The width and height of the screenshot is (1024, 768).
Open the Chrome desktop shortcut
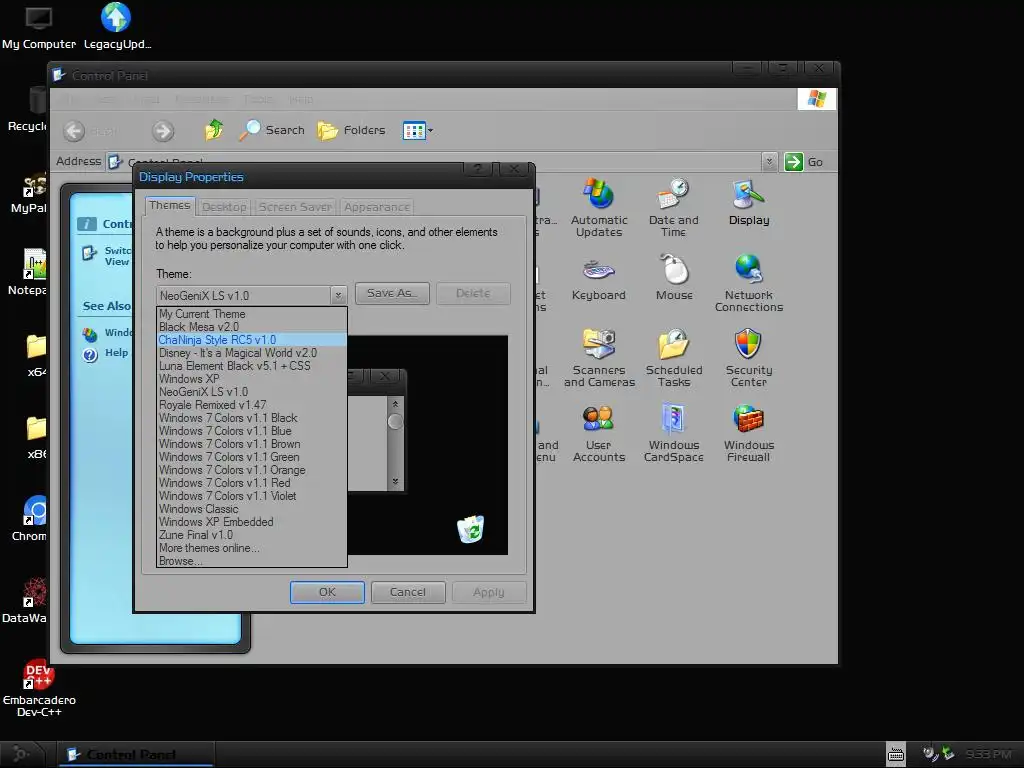(x=31, y=519)
